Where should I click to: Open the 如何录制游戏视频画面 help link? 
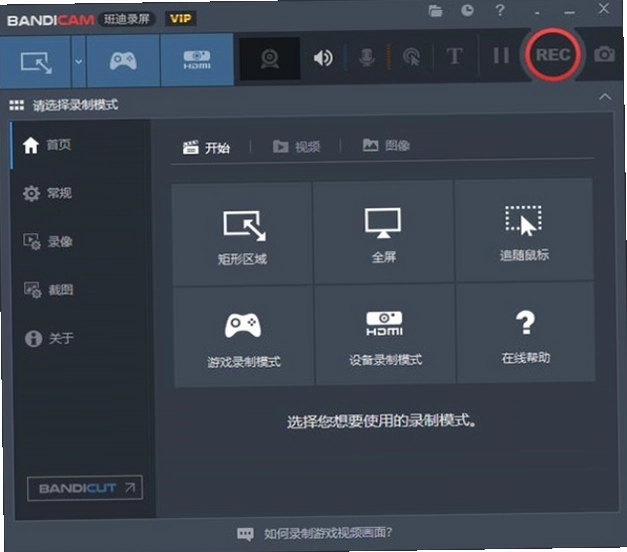click(x=328, y=533)
